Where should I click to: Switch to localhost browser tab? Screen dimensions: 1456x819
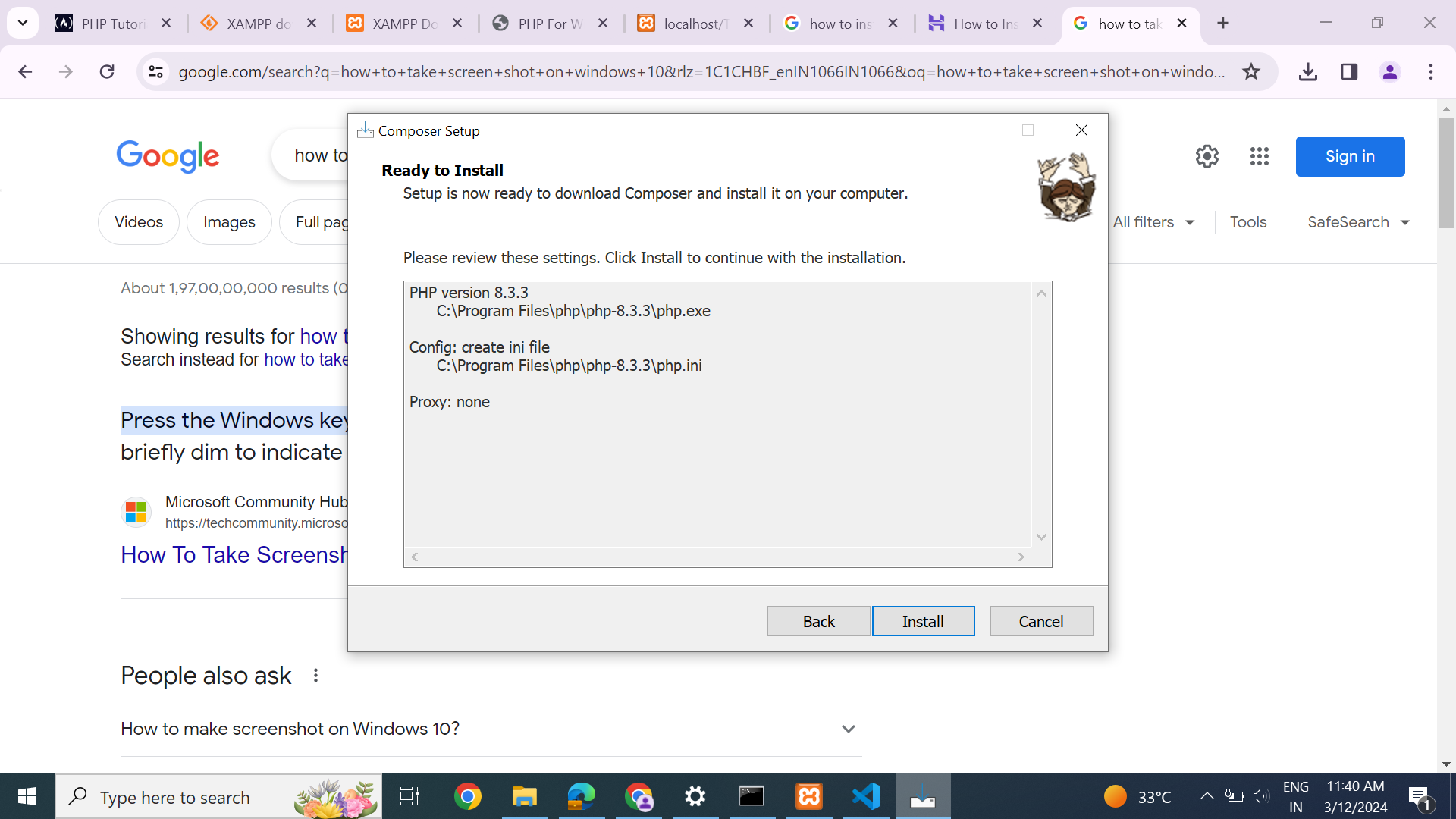click(x=695, y=24)
